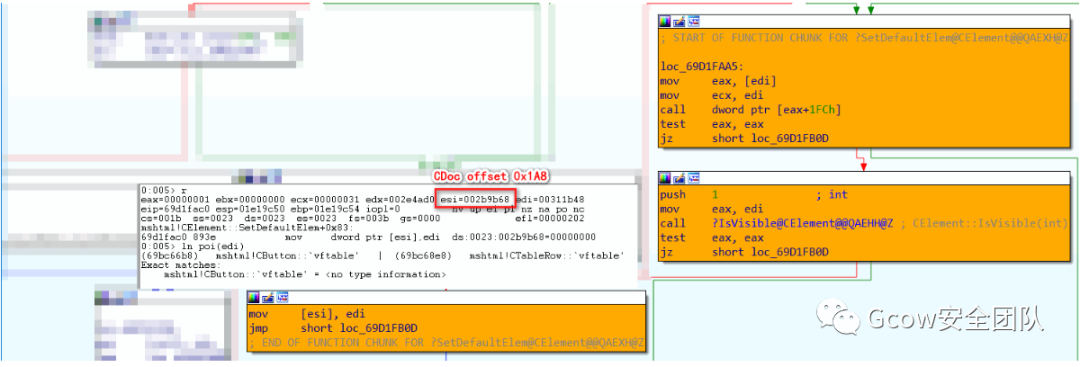
Task: Select START OF FUNCTION CHUNK comment line
Action: pos(865,38)
